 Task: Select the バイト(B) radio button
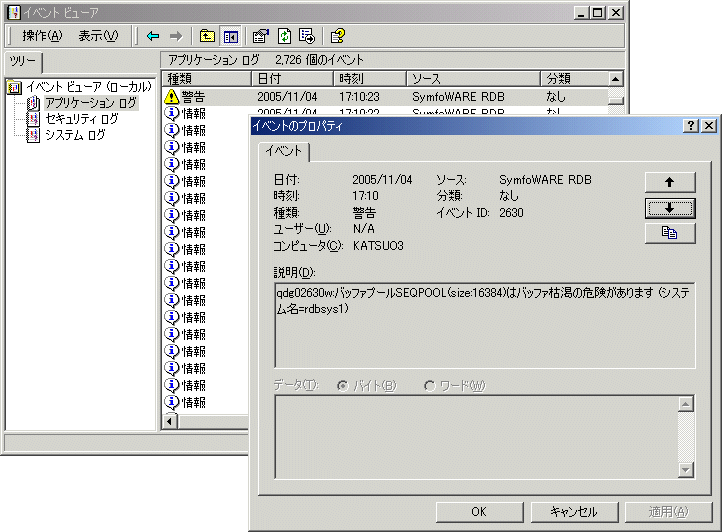pos(343,386)
